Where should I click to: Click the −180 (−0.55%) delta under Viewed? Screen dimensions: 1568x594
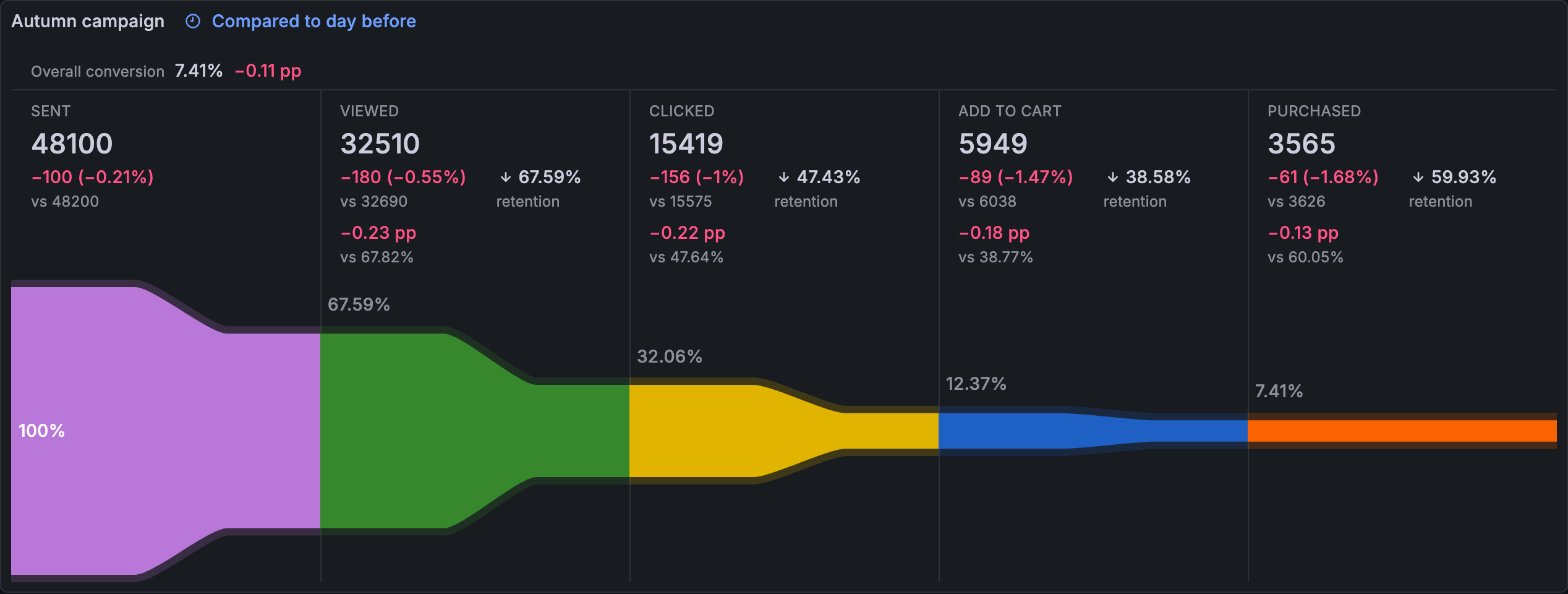403,178
